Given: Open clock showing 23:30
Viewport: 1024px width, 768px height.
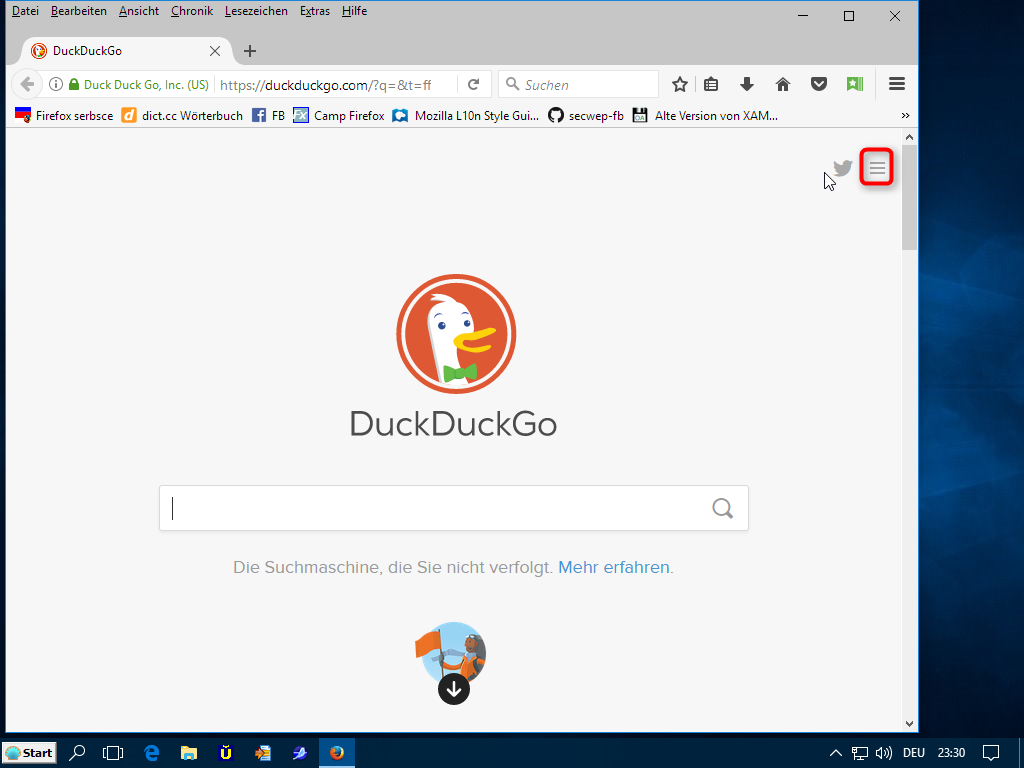Looking at the screenshot, I should click(951, 753).
